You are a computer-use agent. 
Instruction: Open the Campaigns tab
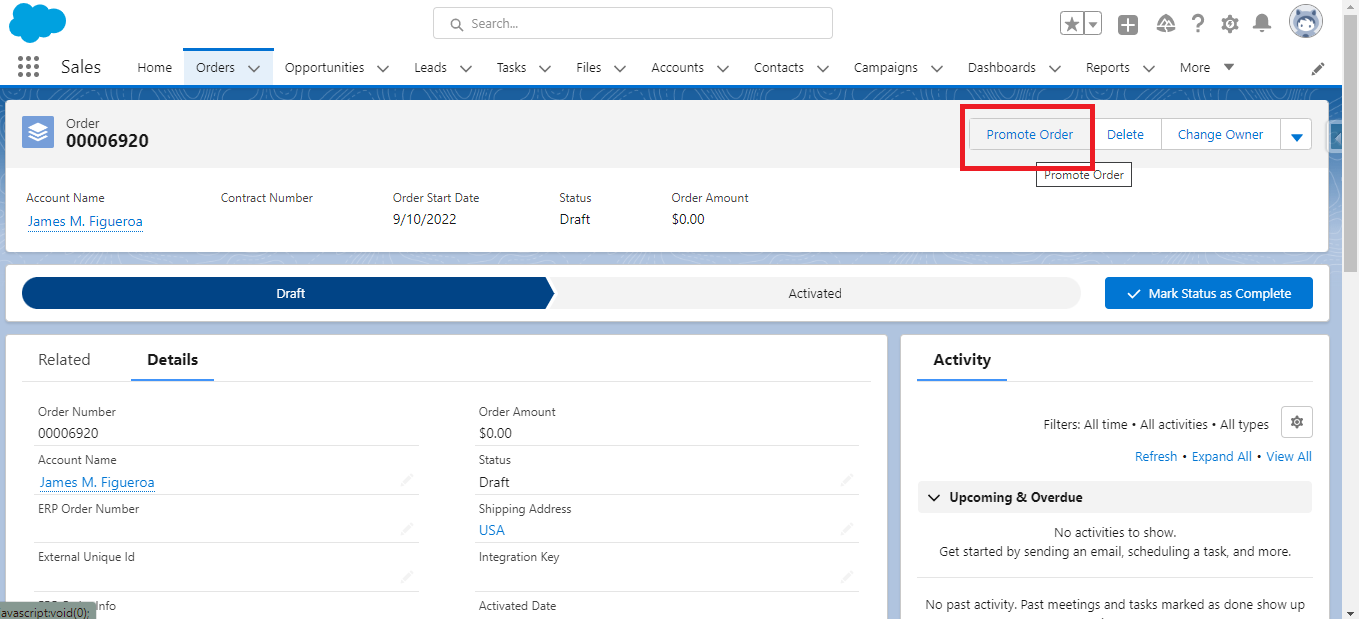point(885,67)
